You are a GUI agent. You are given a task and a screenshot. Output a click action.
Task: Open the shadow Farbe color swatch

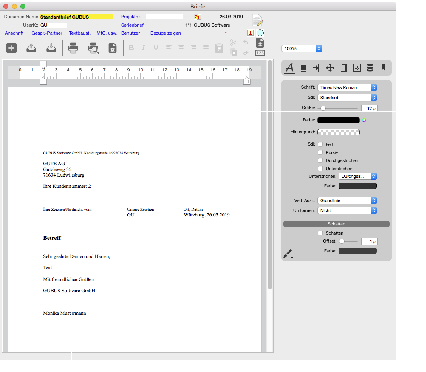[358, 251]
